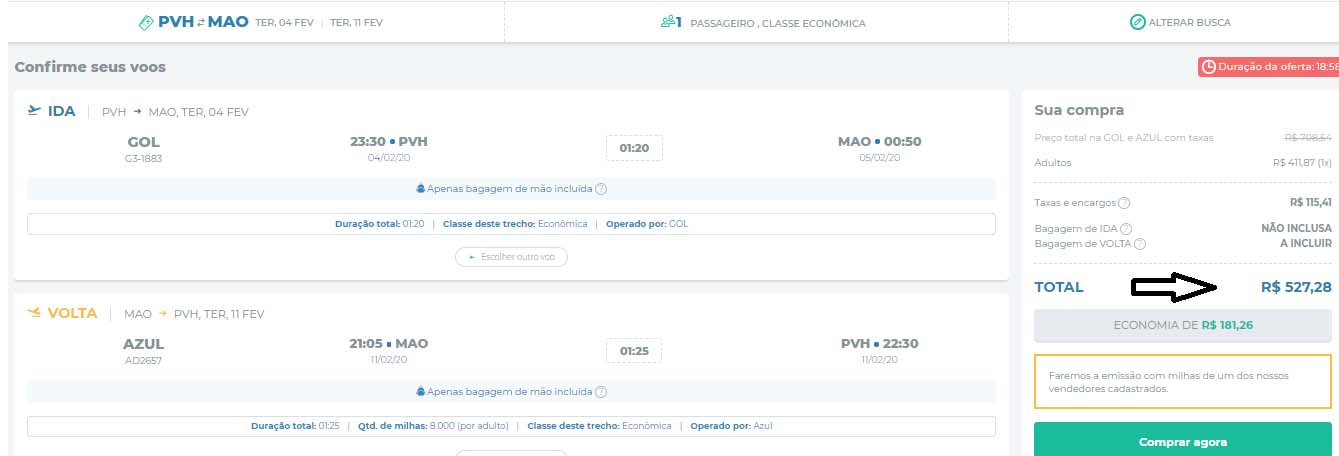Open the passageiro and classe econômica section

pos(763,22)
